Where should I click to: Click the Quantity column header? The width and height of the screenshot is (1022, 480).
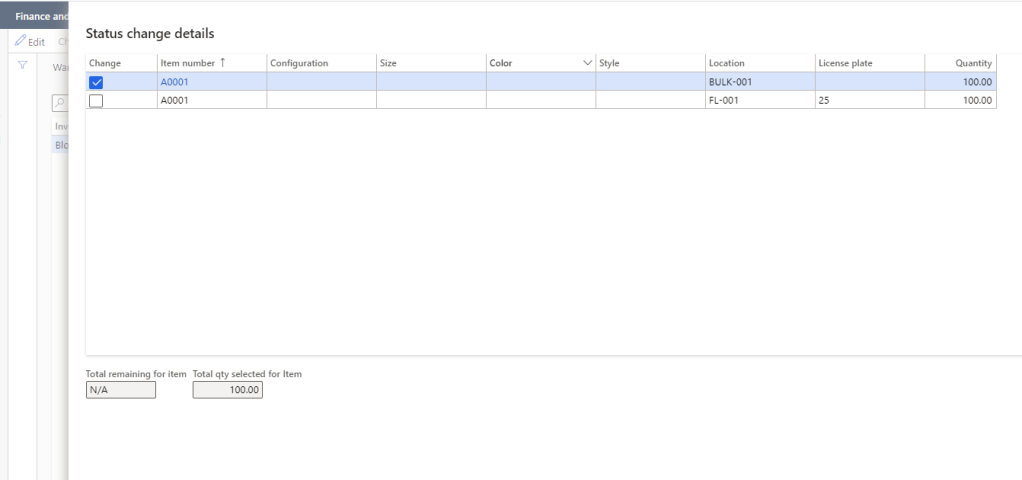(973, 63)
